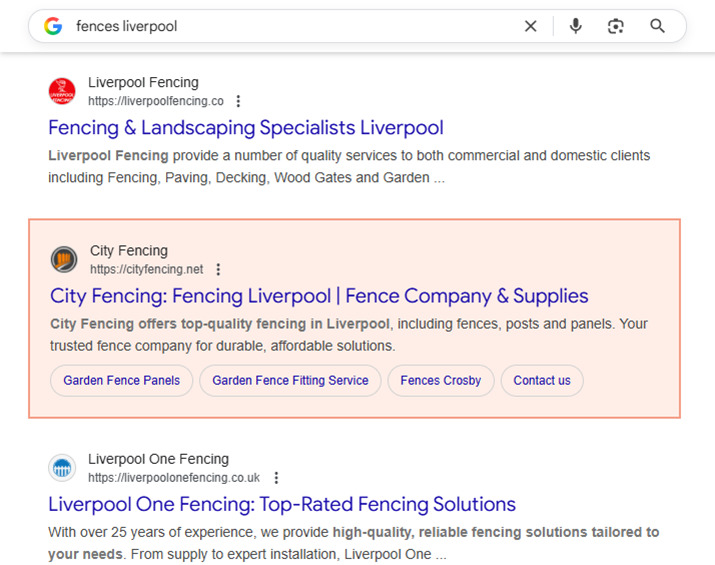Open more options for liverpoolfencing.co result
715x565 pixels.
tap(238, 101)
